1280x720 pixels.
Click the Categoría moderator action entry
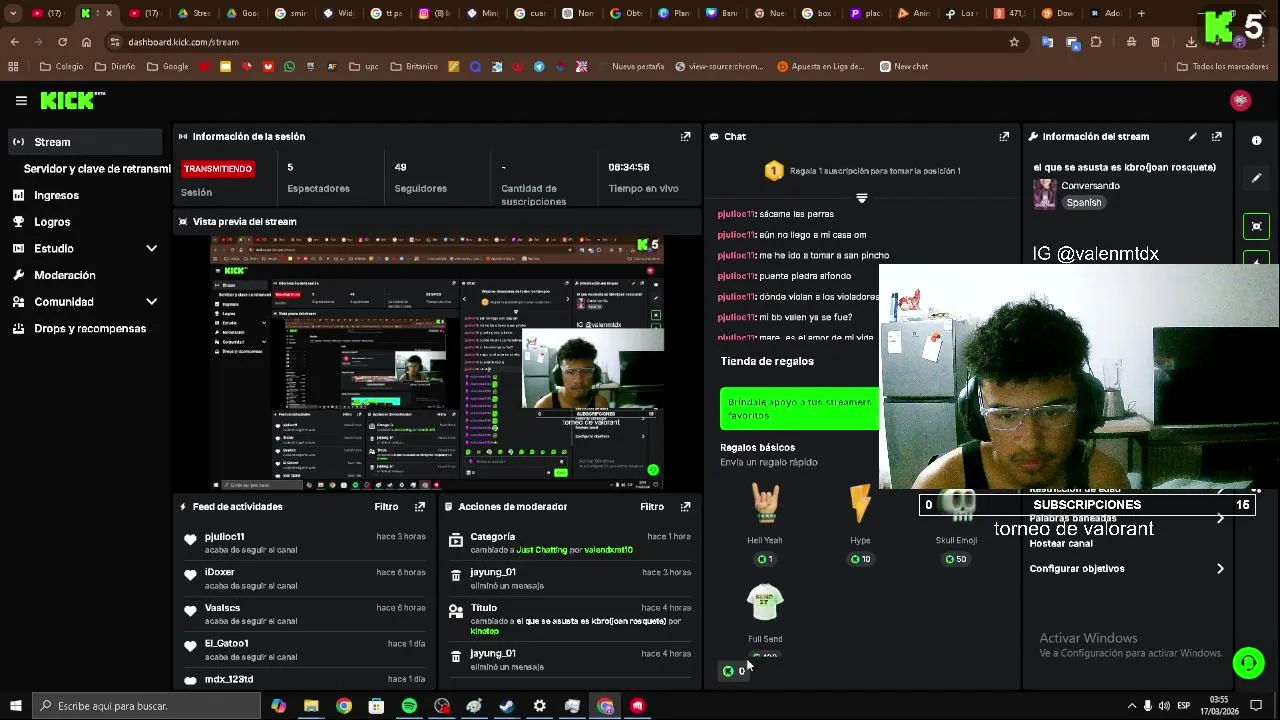(570, 543)
